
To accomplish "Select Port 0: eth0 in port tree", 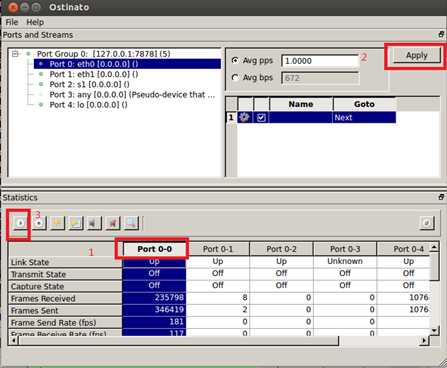I will (127, 64).
